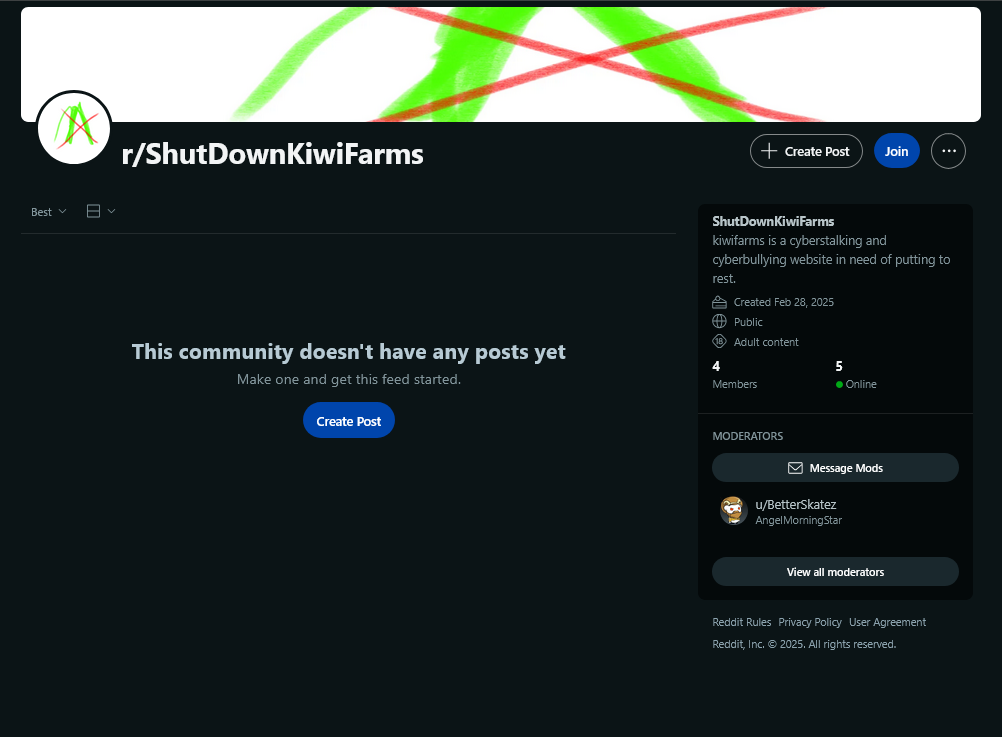
Task: Click the envelope icon in Message Mods
Action: (795, 468)
